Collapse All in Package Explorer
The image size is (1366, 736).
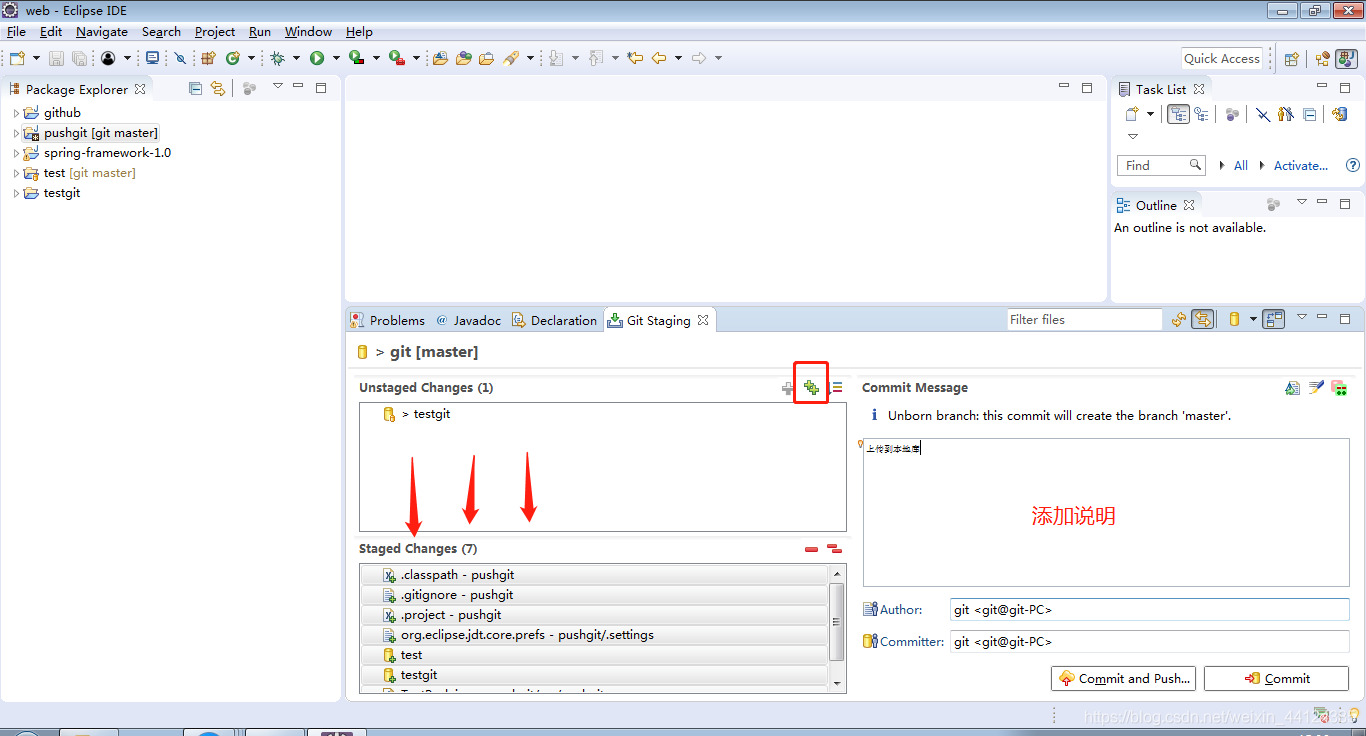point(195,88)
